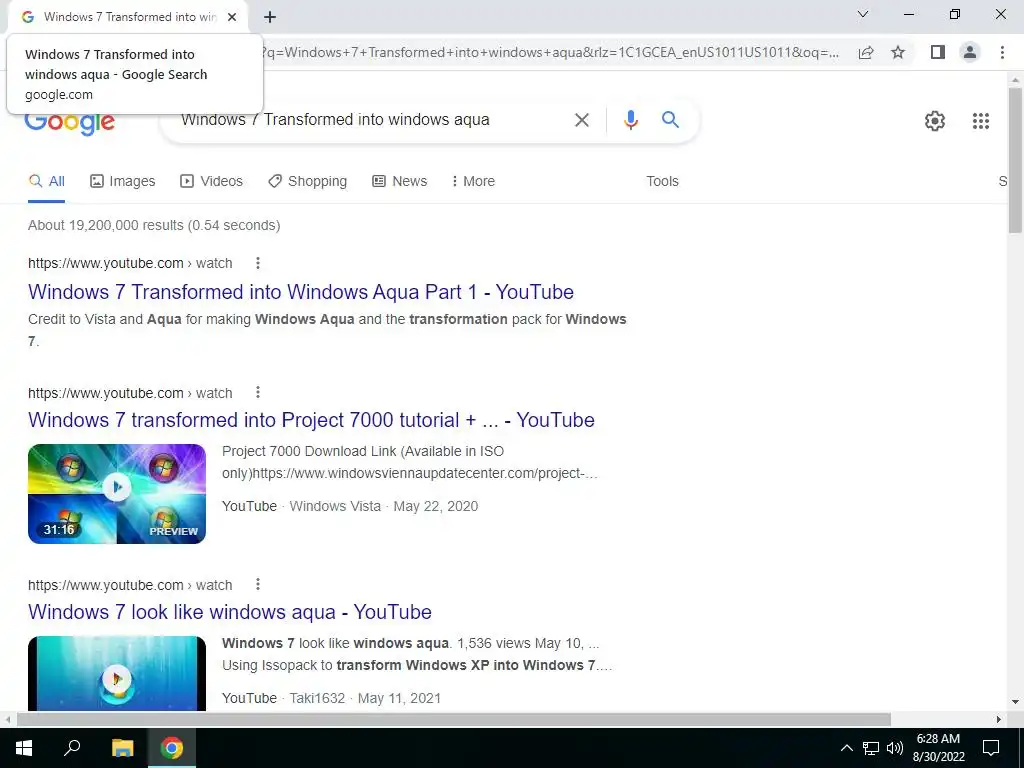This screenshot has height=768, width=1024.
Task: Switch to Shopping results tab
Action: (x=308, y=182)
